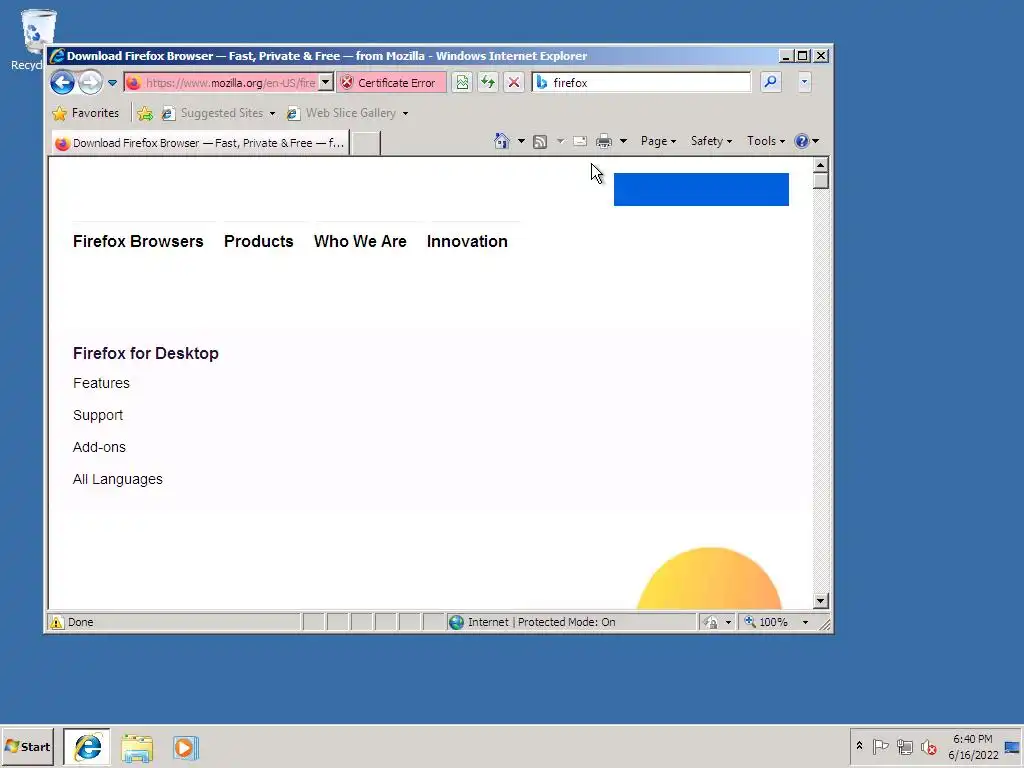Viewport: 1024px width, 768px height.
Task: Open the Add-ons link
Action: [99, 447]
